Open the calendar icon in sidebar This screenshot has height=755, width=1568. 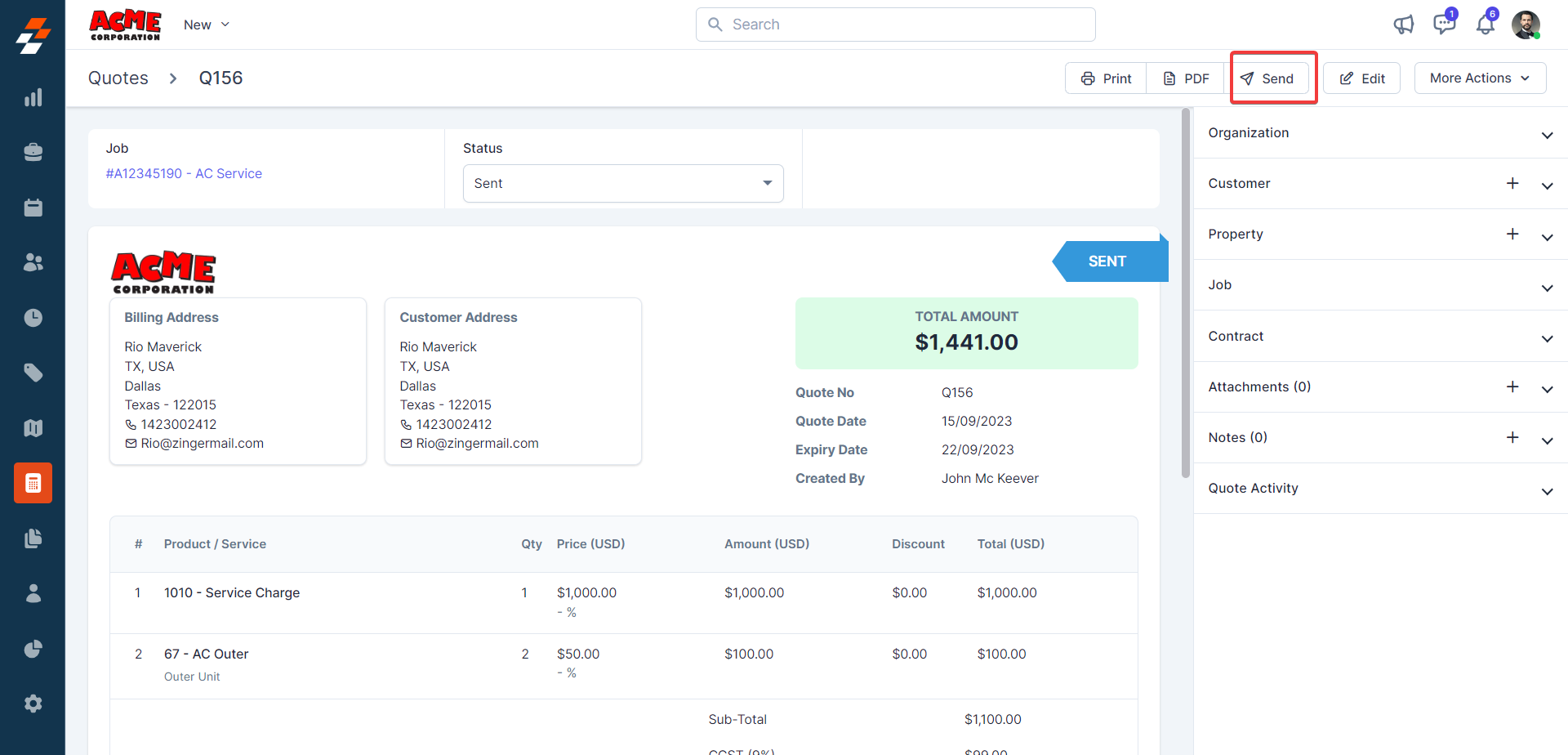[x=33, y=208]
